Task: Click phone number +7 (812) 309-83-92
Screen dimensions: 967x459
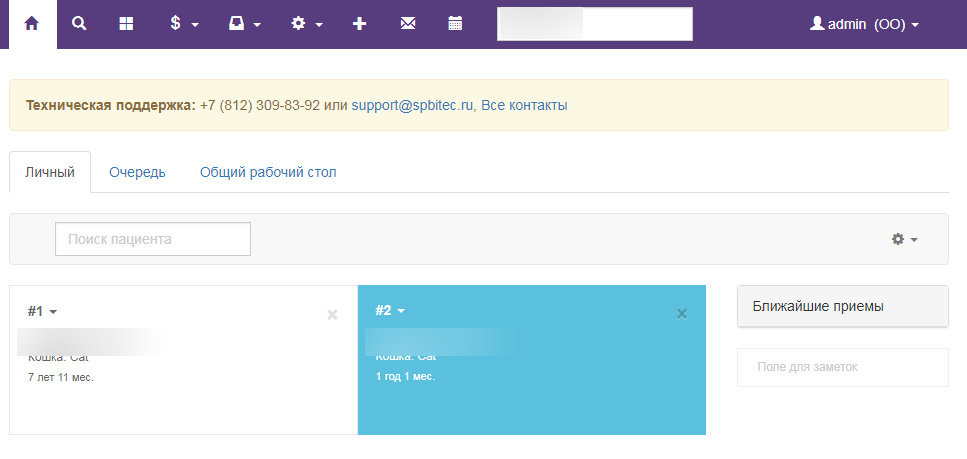Action: tap(260, 105)
